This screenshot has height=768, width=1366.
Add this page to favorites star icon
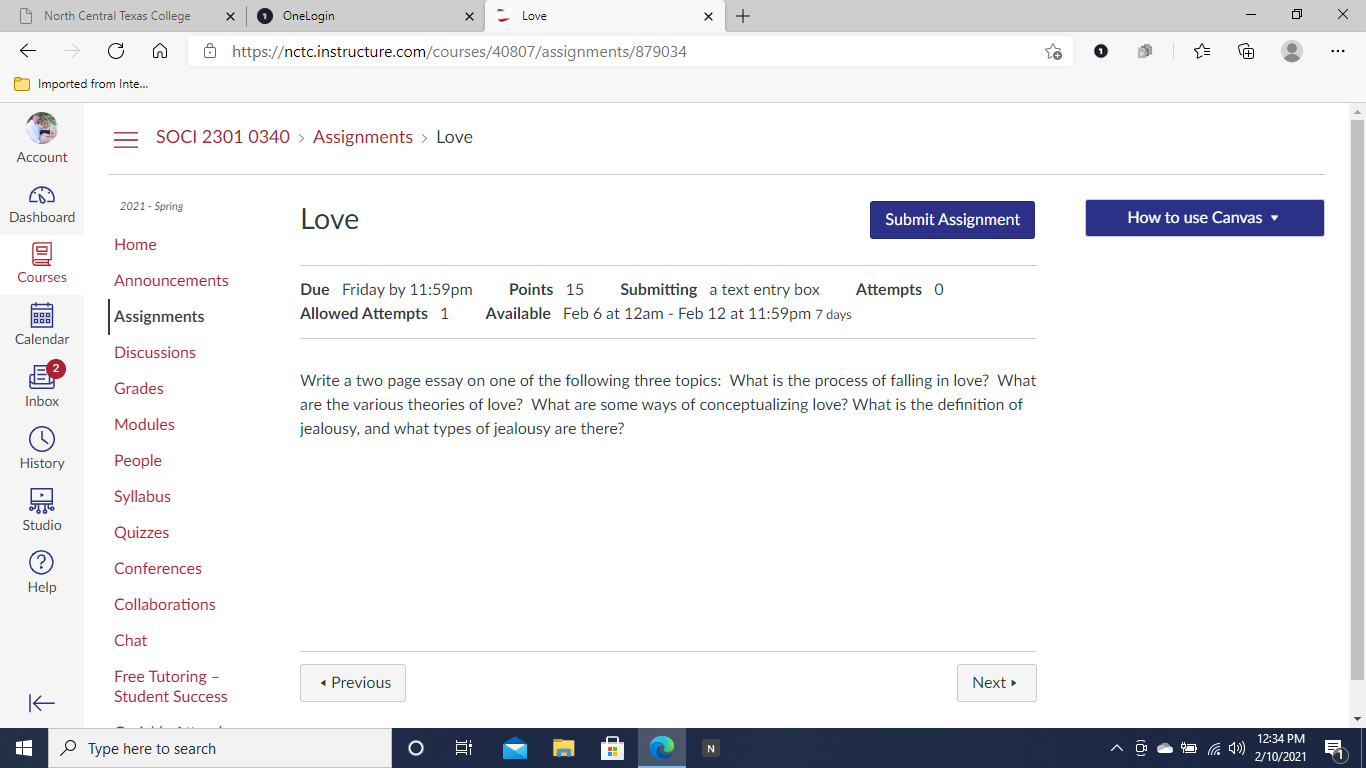(x=1053, y=51)
